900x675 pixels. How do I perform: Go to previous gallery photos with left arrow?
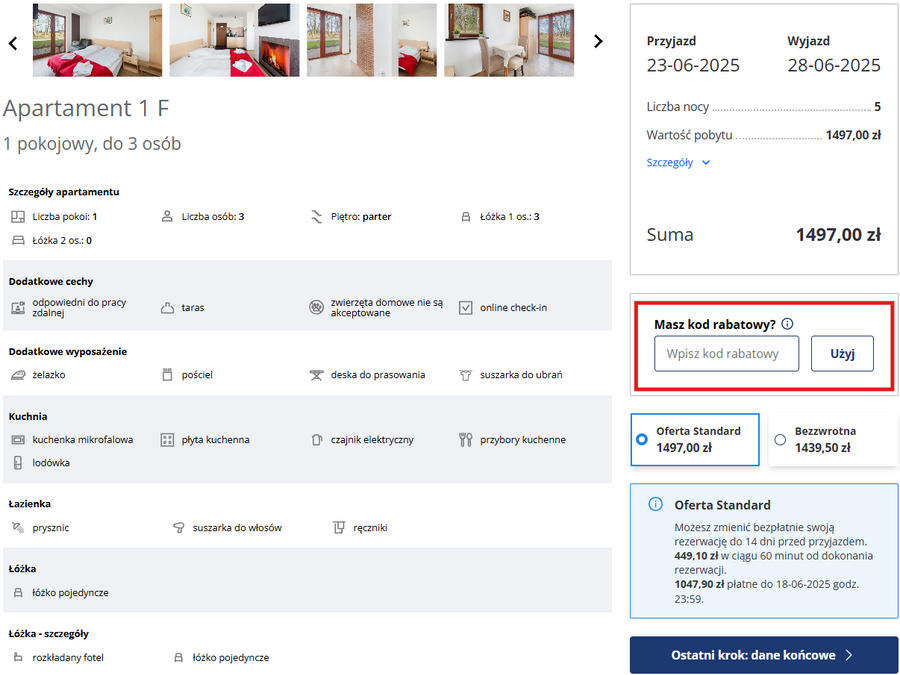pyautogui.click(x=13, y=43)
